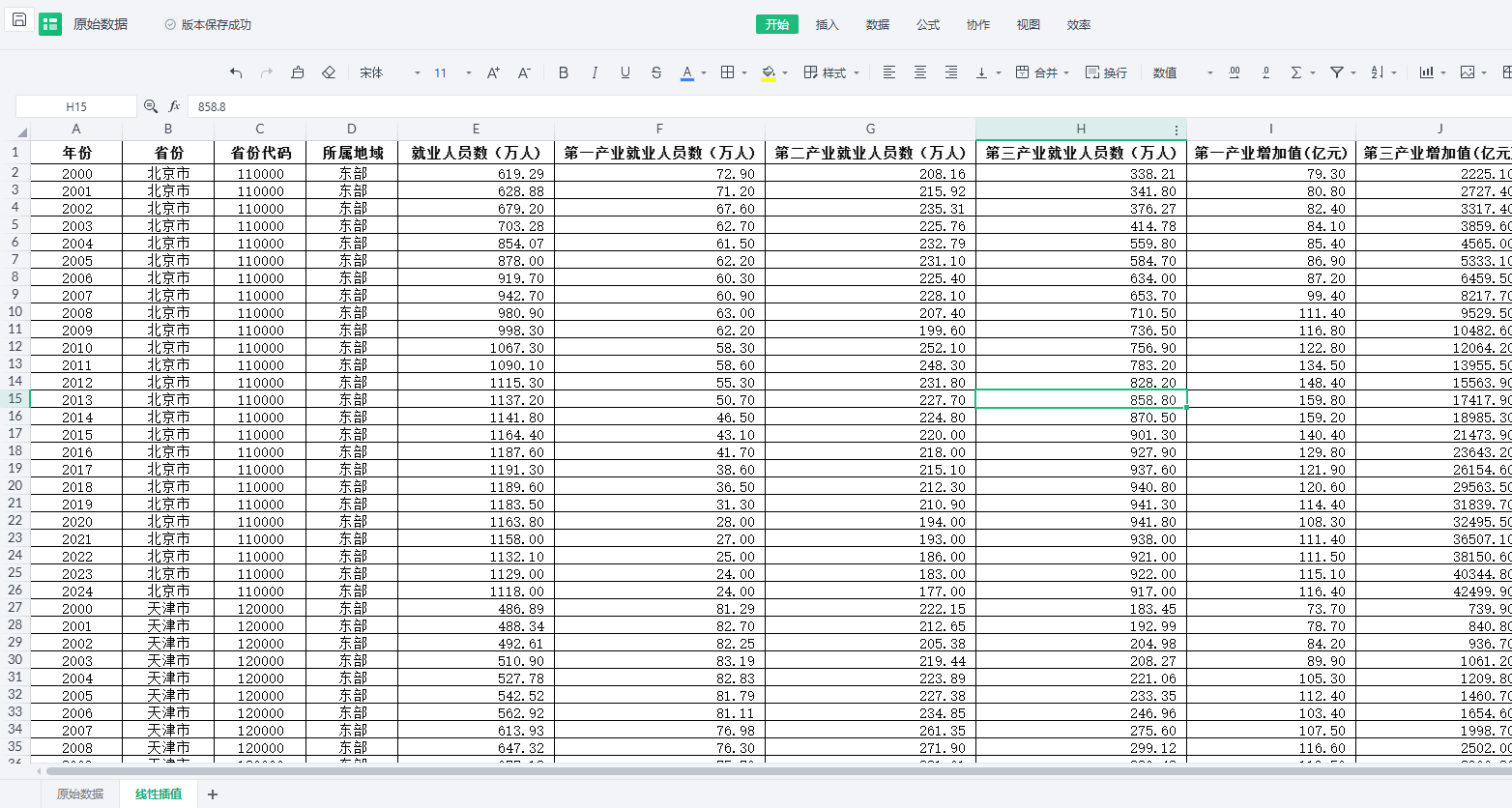Set vertical alignment to bottom
Screen dimensions: 1512x808
[x=981, y=72]
